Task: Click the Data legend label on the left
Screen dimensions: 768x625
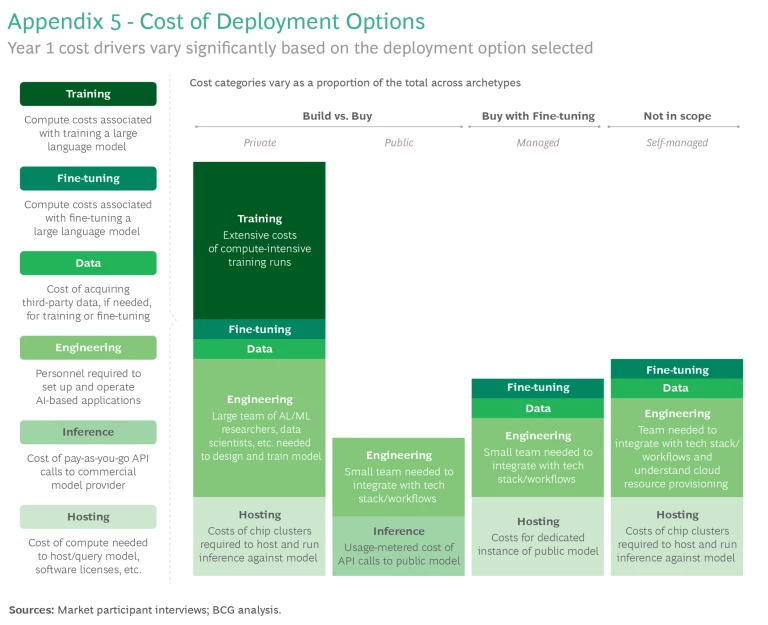Action: coord(88,263)
